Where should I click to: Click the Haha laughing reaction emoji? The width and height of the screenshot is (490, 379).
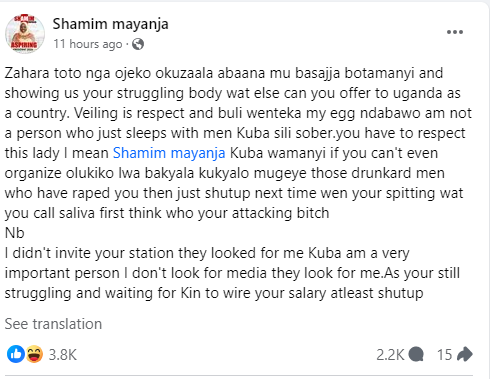pyautogui.click(x=34, y=354)
